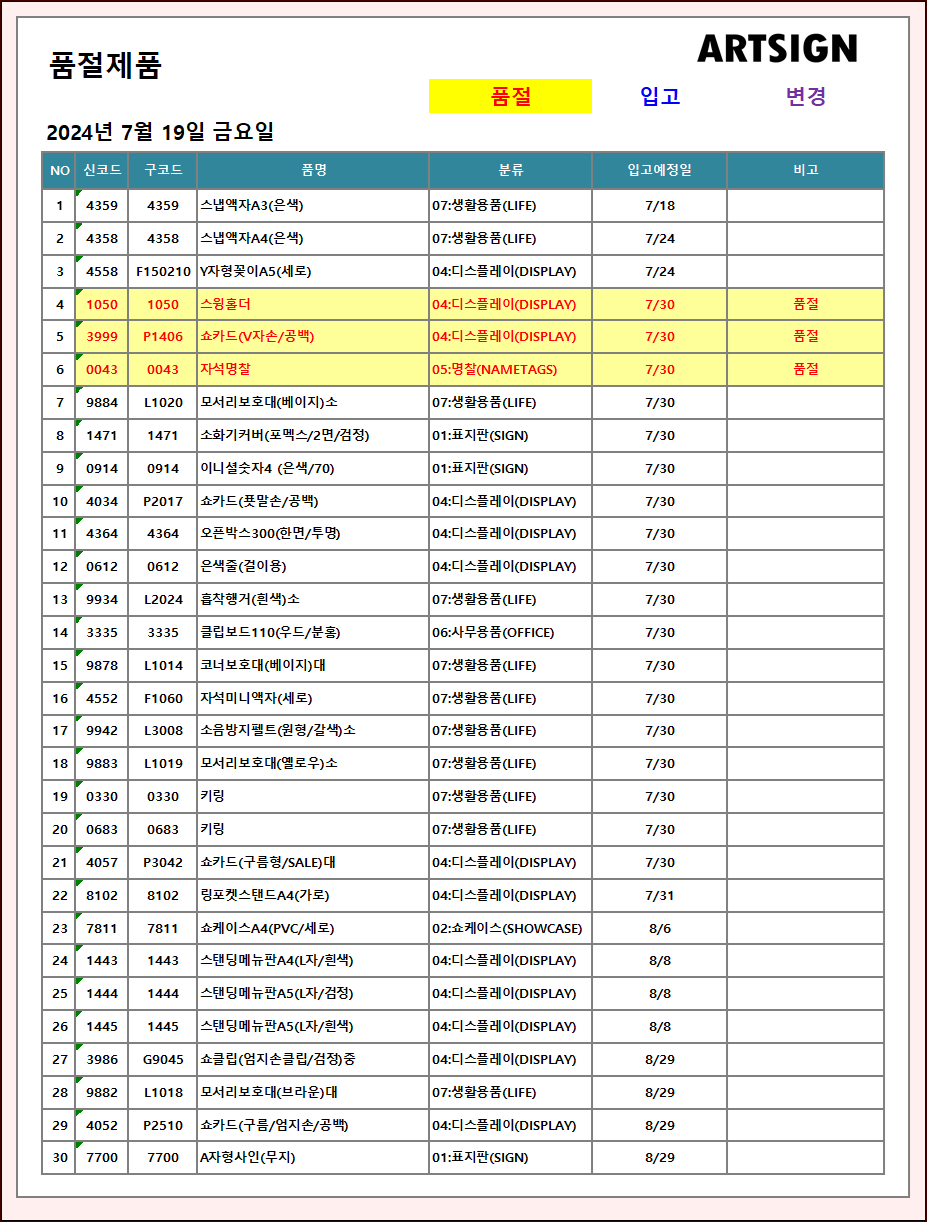
Task: Select the yellow 품절 legend box
Action: 510,96
